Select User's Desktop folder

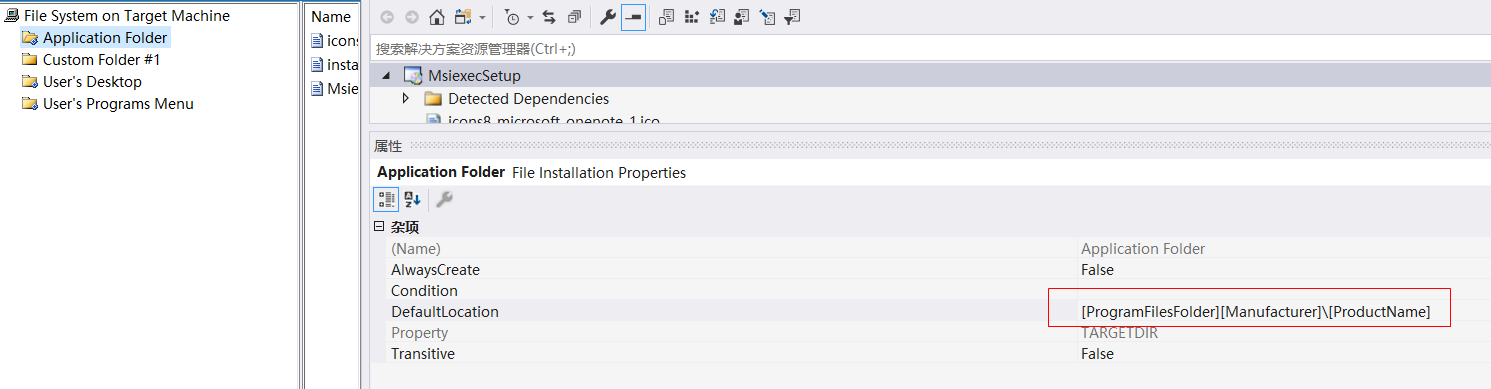point(92,82)
